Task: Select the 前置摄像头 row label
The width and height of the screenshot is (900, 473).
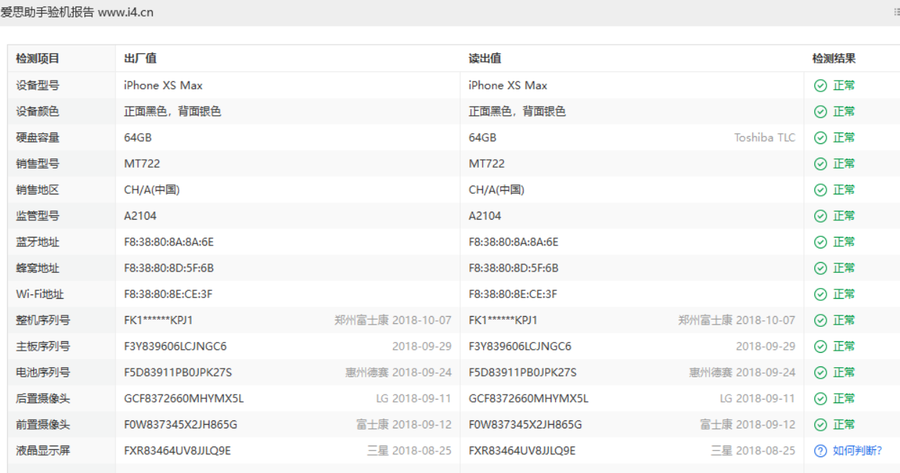Action: pyautogui.click(x=42, y=425)
